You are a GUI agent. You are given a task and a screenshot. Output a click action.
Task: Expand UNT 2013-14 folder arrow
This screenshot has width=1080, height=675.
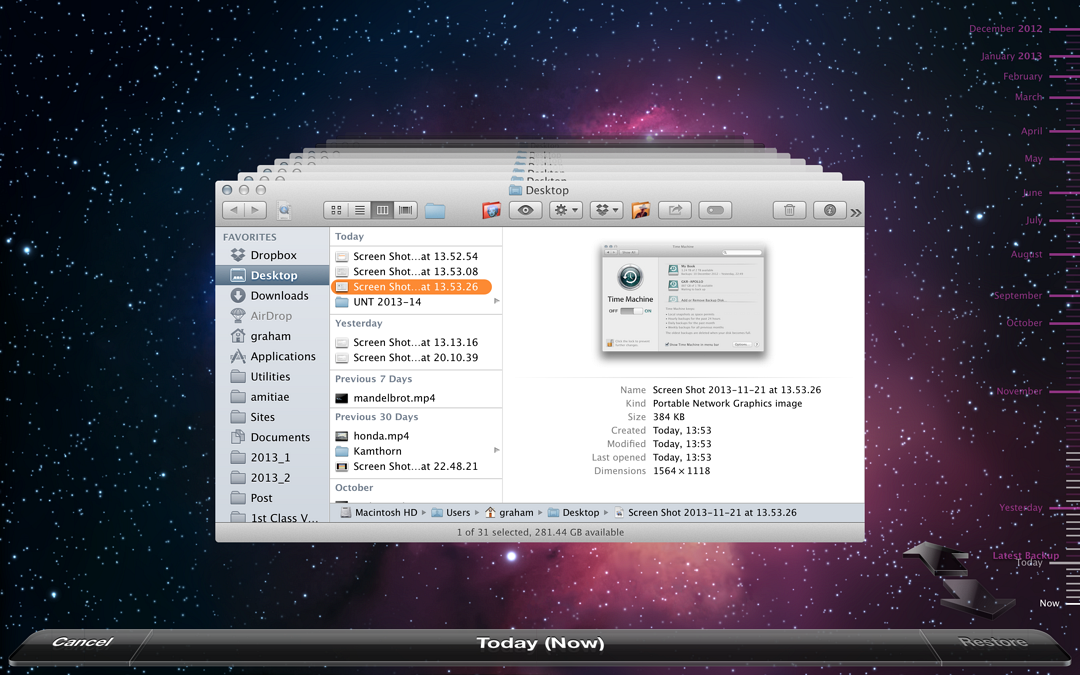496,301
